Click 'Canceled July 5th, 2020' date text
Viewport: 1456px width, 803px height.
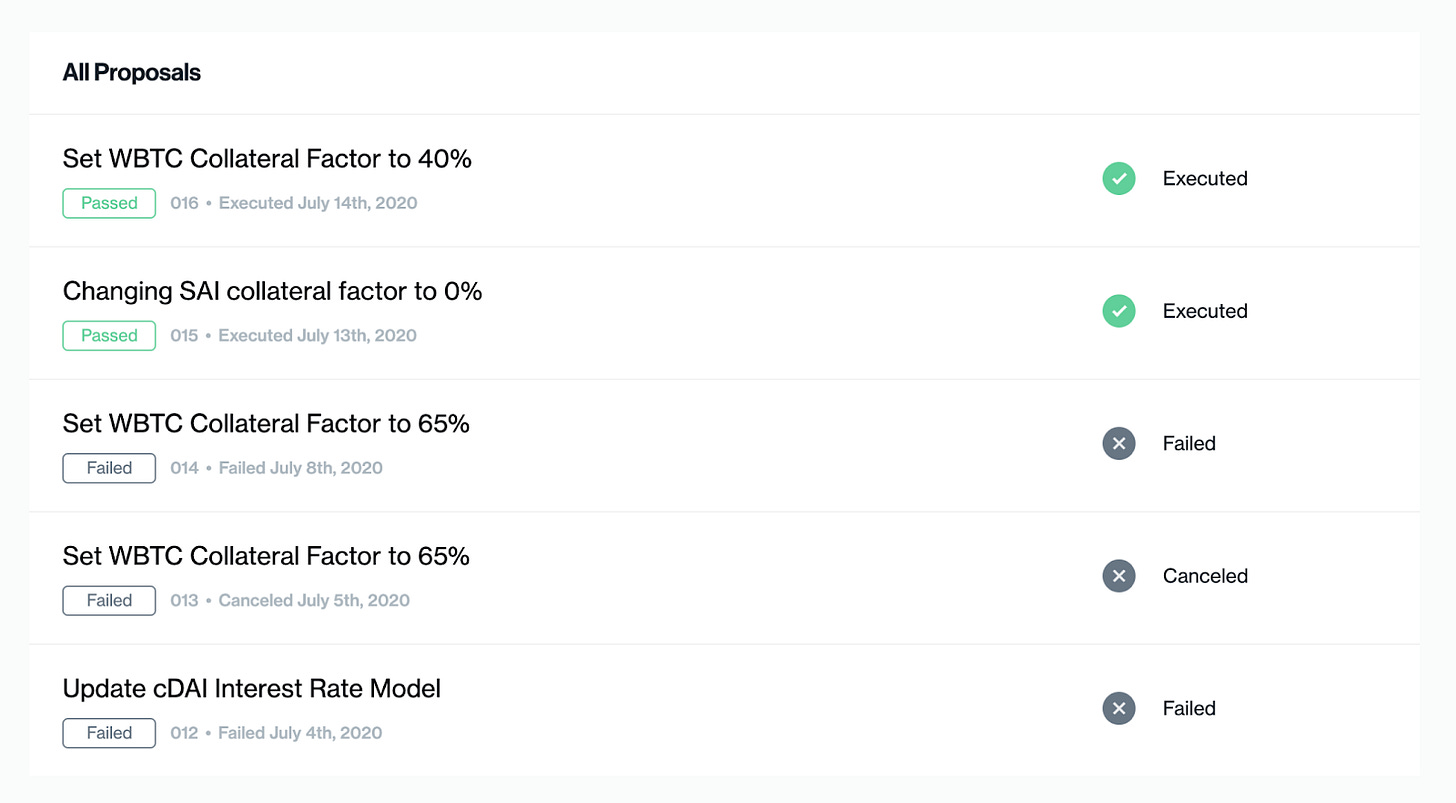pos(314,601)
